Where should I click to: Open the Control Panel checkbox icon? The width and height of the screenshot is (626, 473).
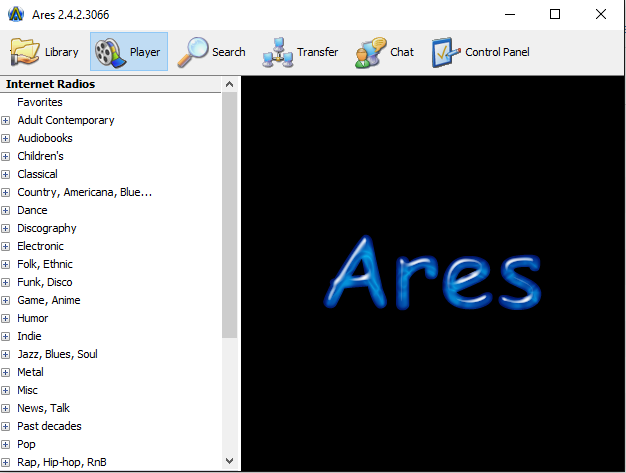[x=446, y=53]
